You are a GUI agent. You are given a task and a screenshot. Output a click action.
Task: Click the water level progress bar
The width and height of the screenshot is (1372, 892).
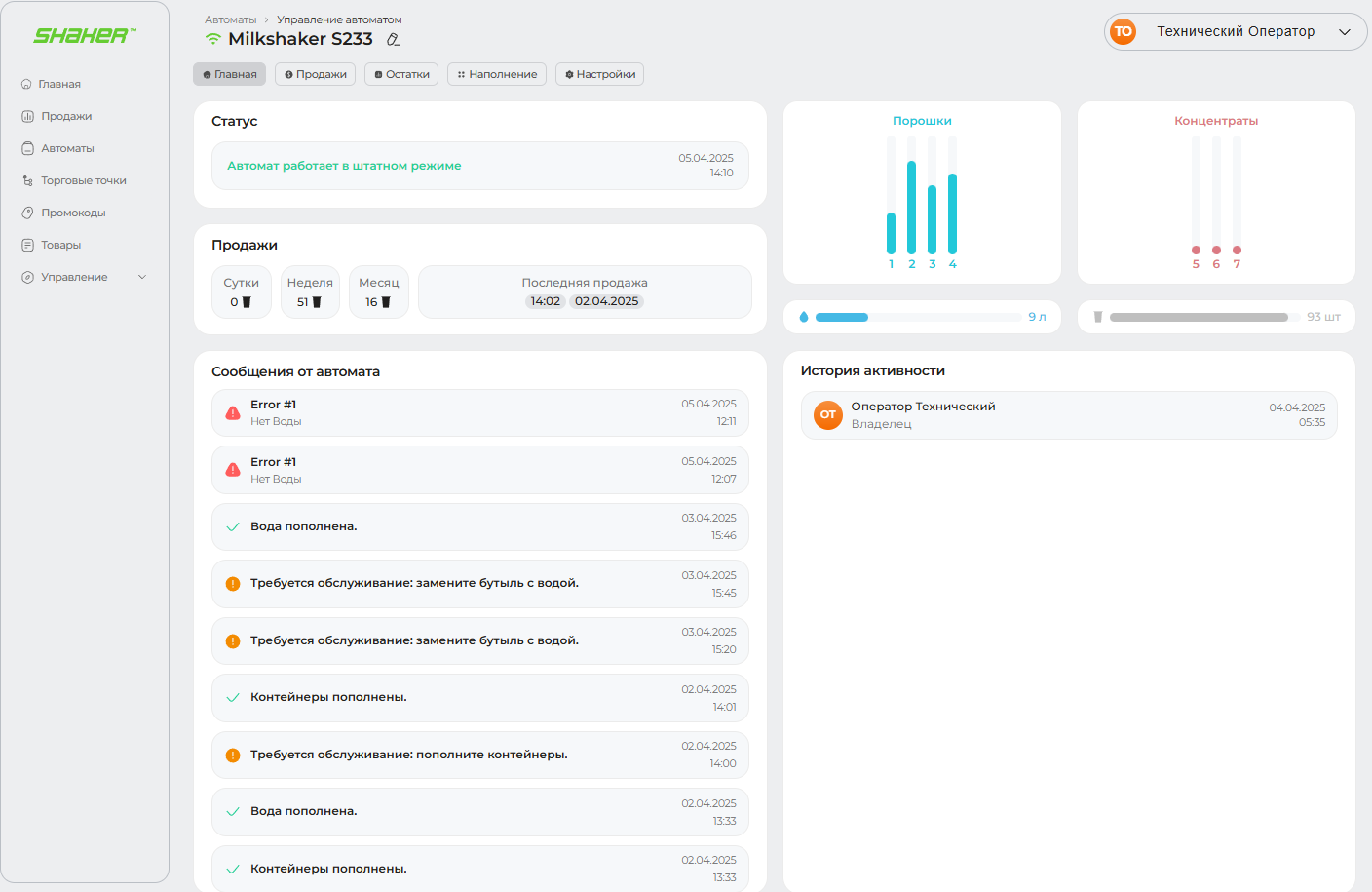pyautogui.click(x=918, y=317)
